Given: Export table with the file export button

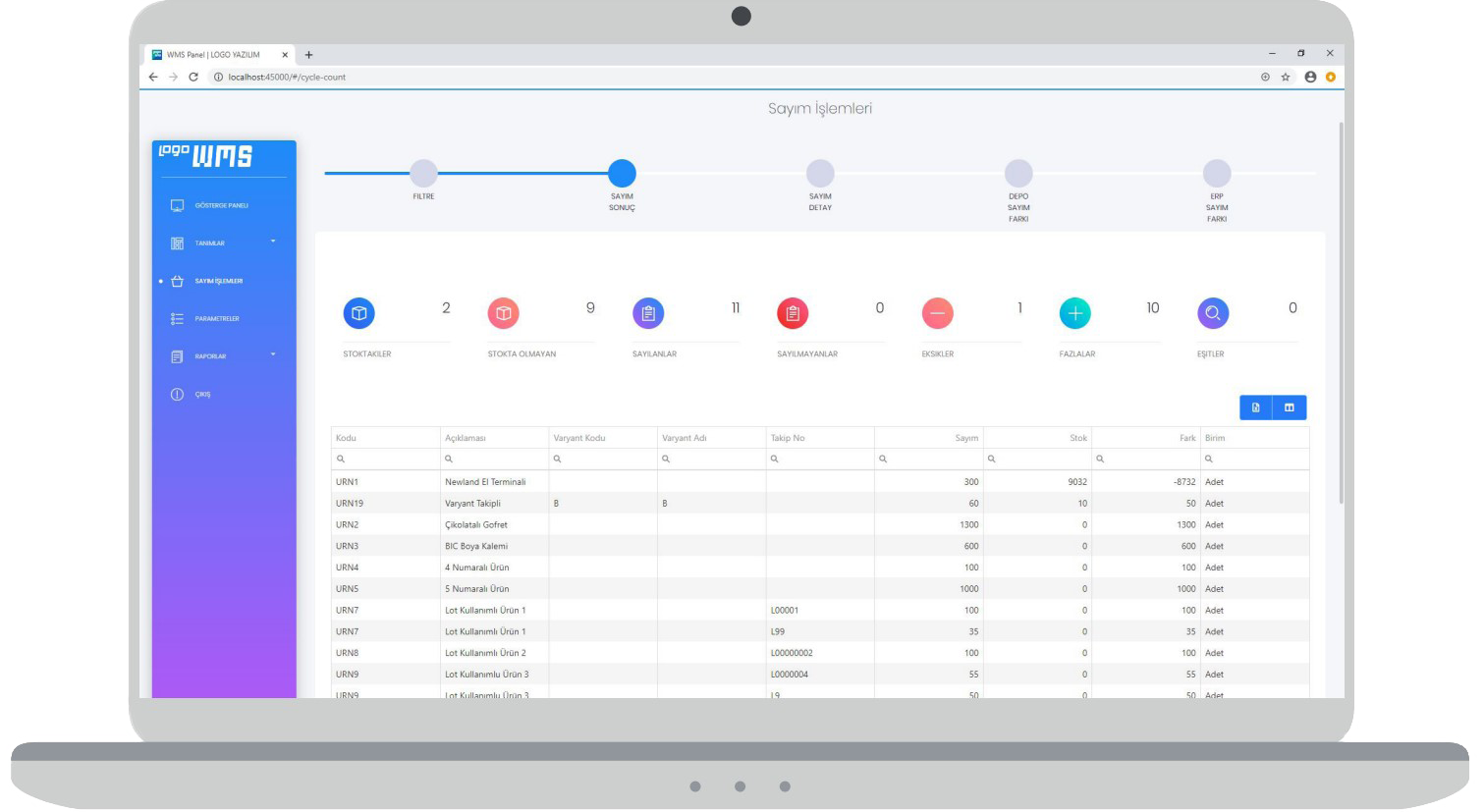Looking at the screenshot, I should click(1256, 407).
